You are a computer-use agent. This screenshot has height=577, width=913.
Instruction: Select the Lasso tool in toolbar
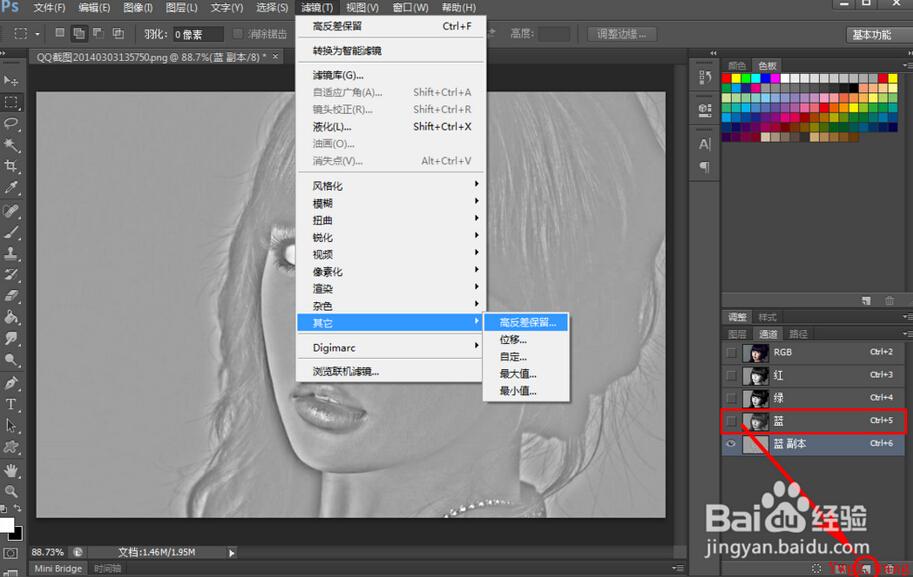[x=12, y=123]
